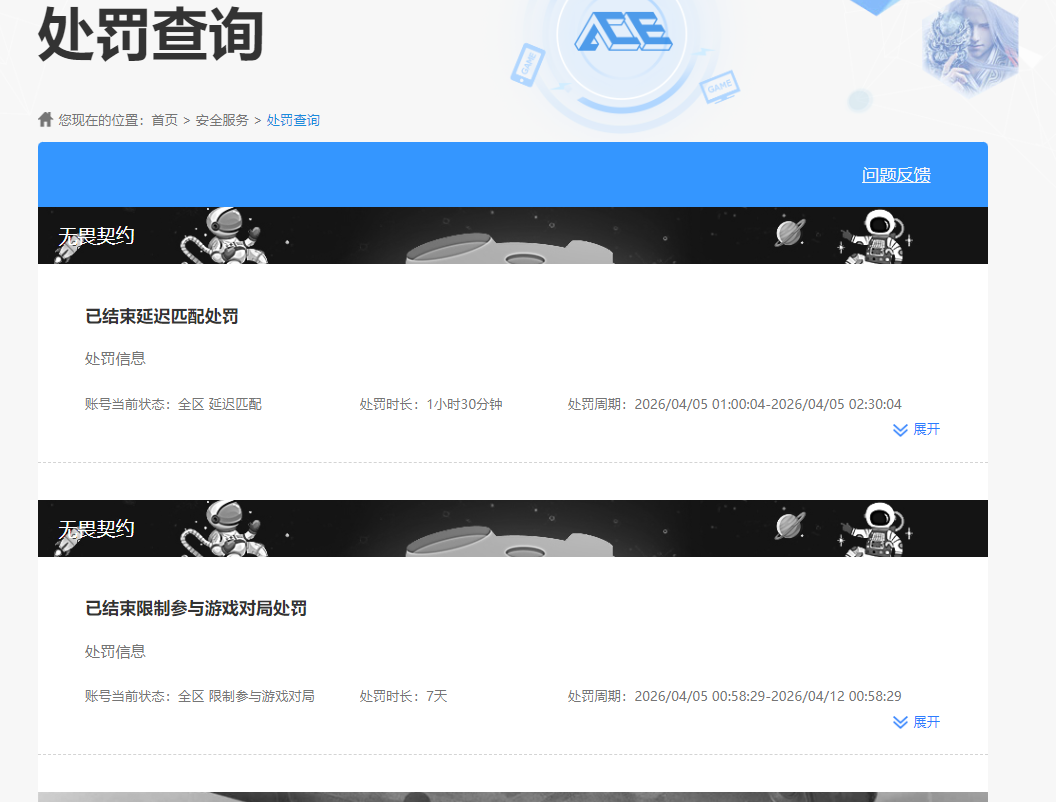Viewport: 1056px width, 802px height.
Task: Click 处罚信息 label in 延迟匹配 card
Action: [x=115, y=359]
